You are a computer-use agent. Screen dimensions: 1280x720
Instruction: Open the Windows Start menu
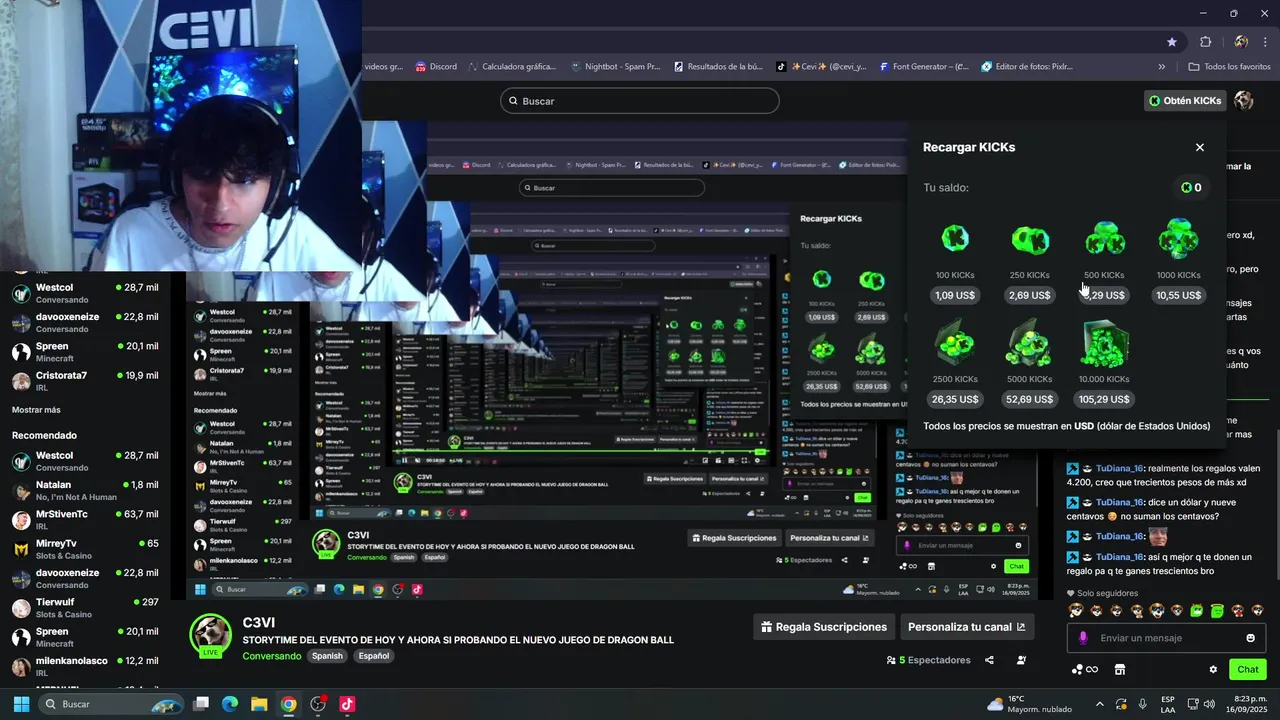coord(21,704)
